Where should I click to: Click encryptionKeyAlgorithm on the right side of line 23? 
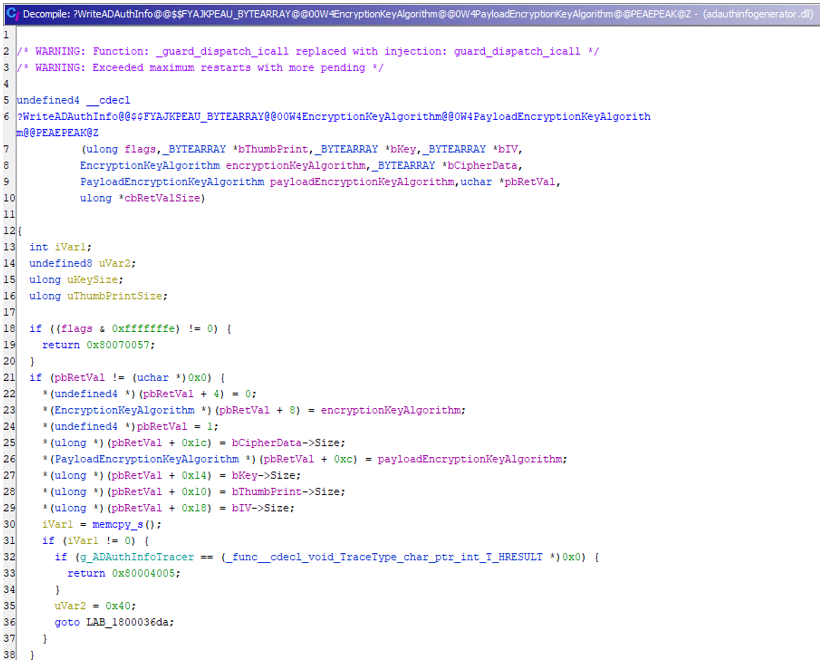point(391,410)
